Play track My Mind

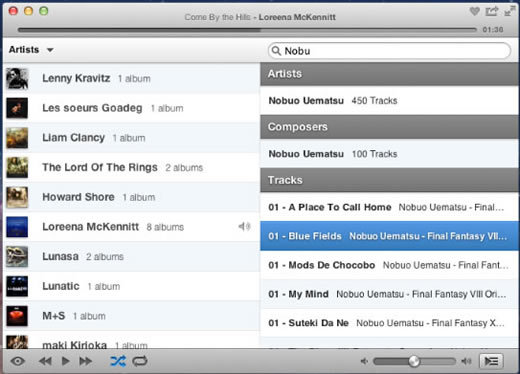coord(389,294)
